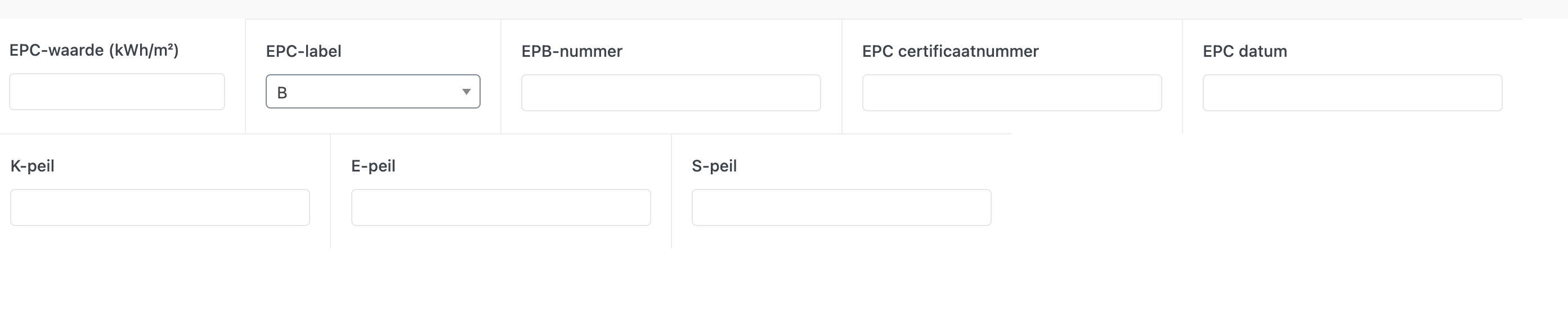Click the (kWh/m²) unit text
The image size is (1568, 325).
[144, 51]
